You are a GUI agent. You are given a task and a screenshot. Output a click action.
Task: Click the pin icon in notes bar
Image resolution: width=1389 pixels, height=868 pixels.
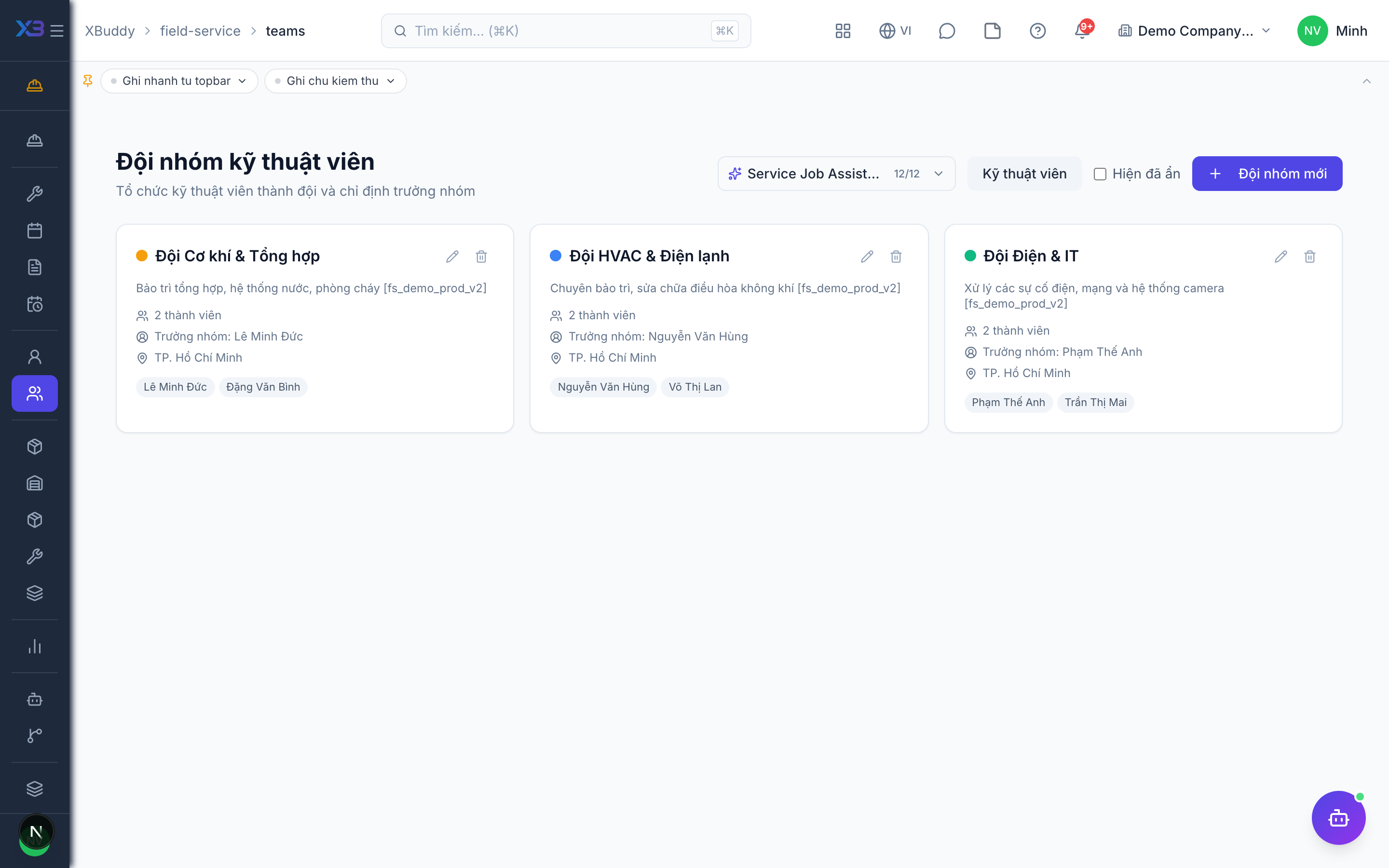pos(88,81)
